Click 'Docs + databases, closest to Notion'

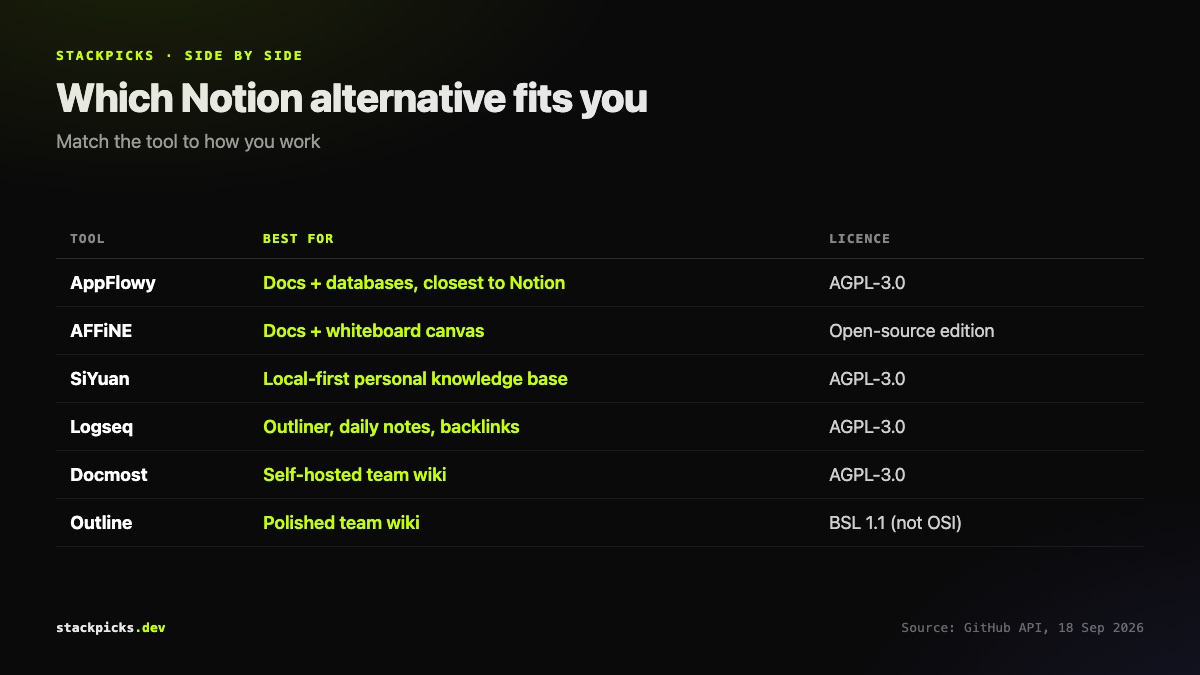coord(414,283)
